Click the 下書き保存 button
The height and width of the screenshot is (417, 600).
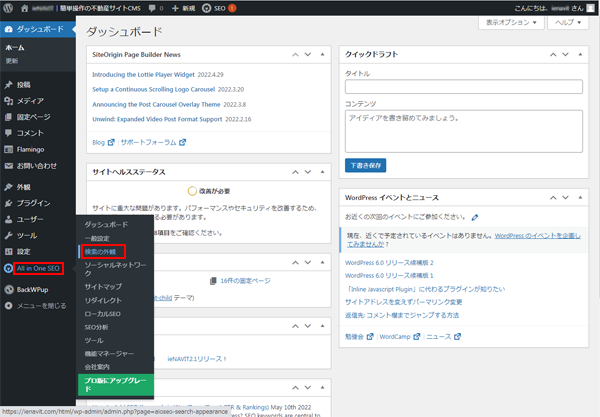tap(365, 165)
